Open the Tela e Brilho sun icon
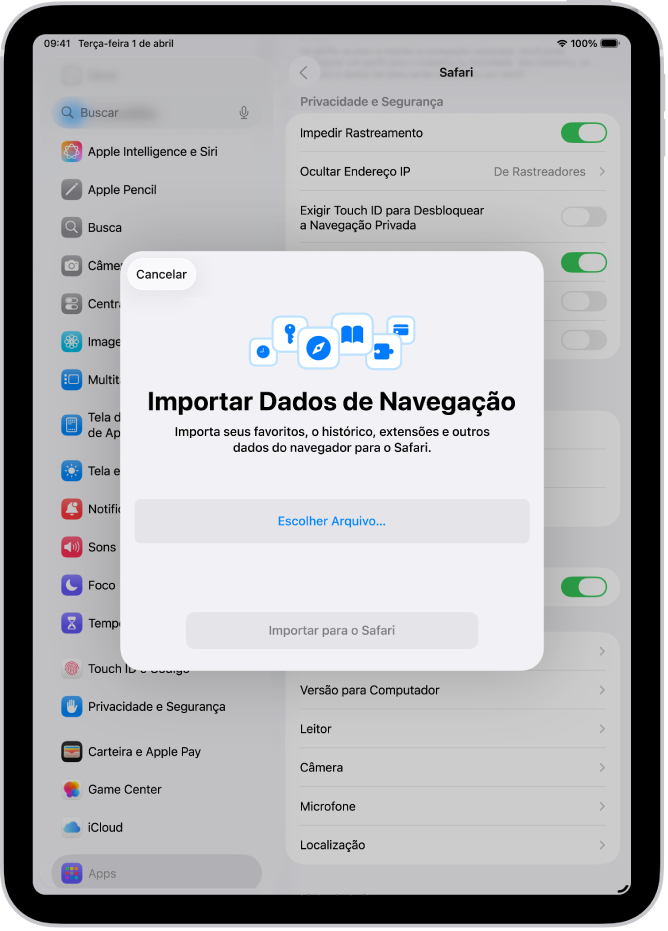Viewport: 668px width, 931px height. (x=71, y=471)
